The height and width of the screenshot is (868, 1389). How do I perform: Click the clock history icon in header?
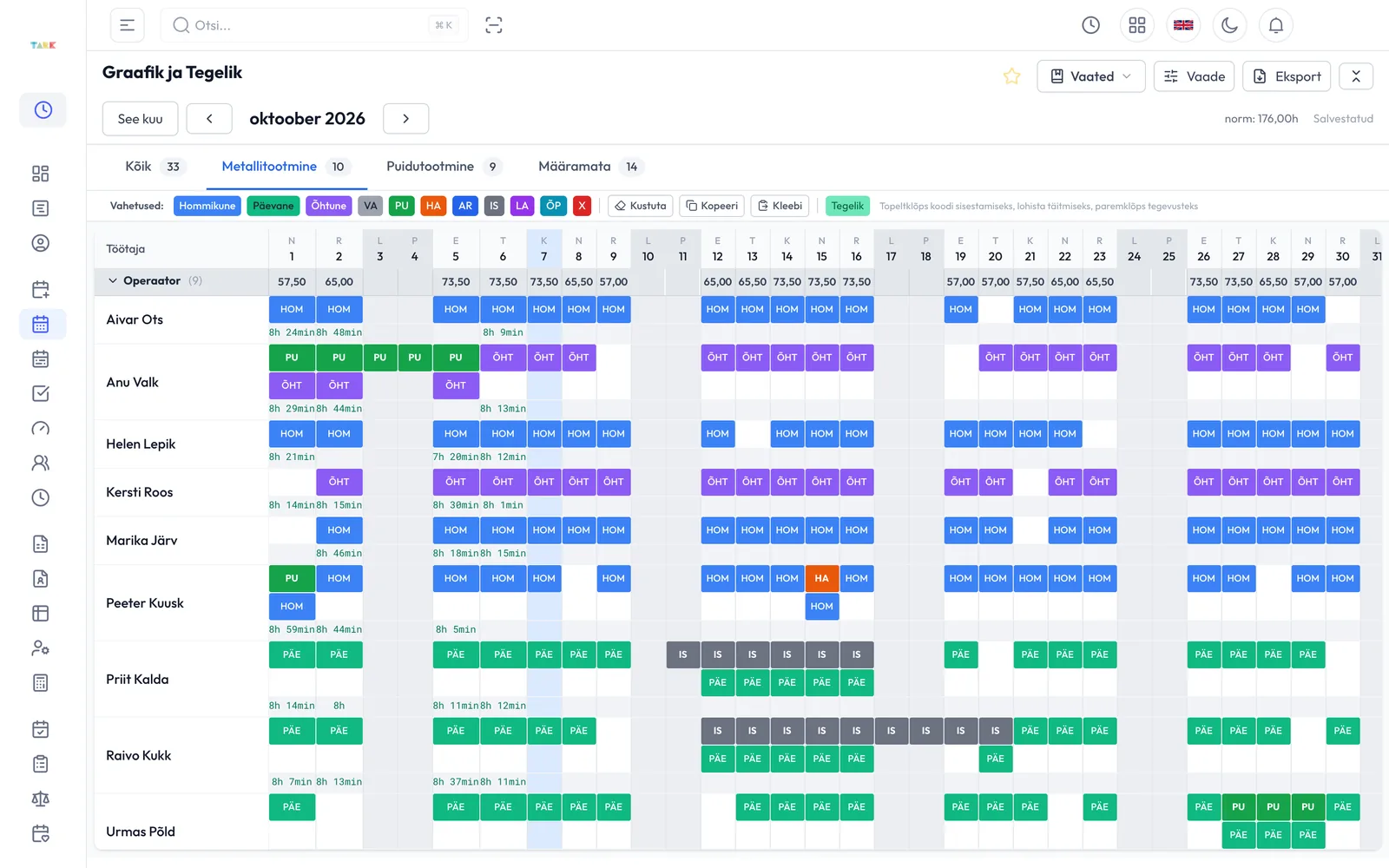[x=1090, y=25]
